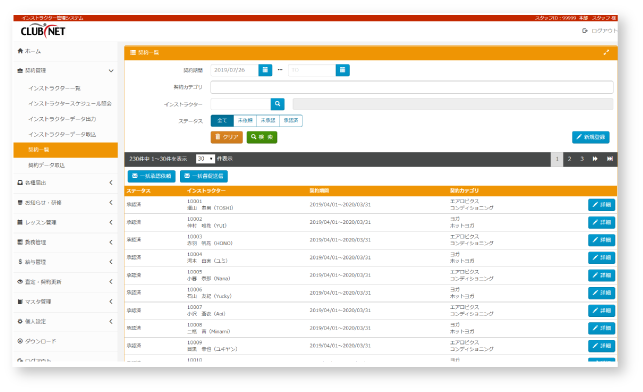Image resolution: width=643 pixels, height=392 pixels.
Task: Expand the マスタ管理 sidebar section
Action: point(66,301)
